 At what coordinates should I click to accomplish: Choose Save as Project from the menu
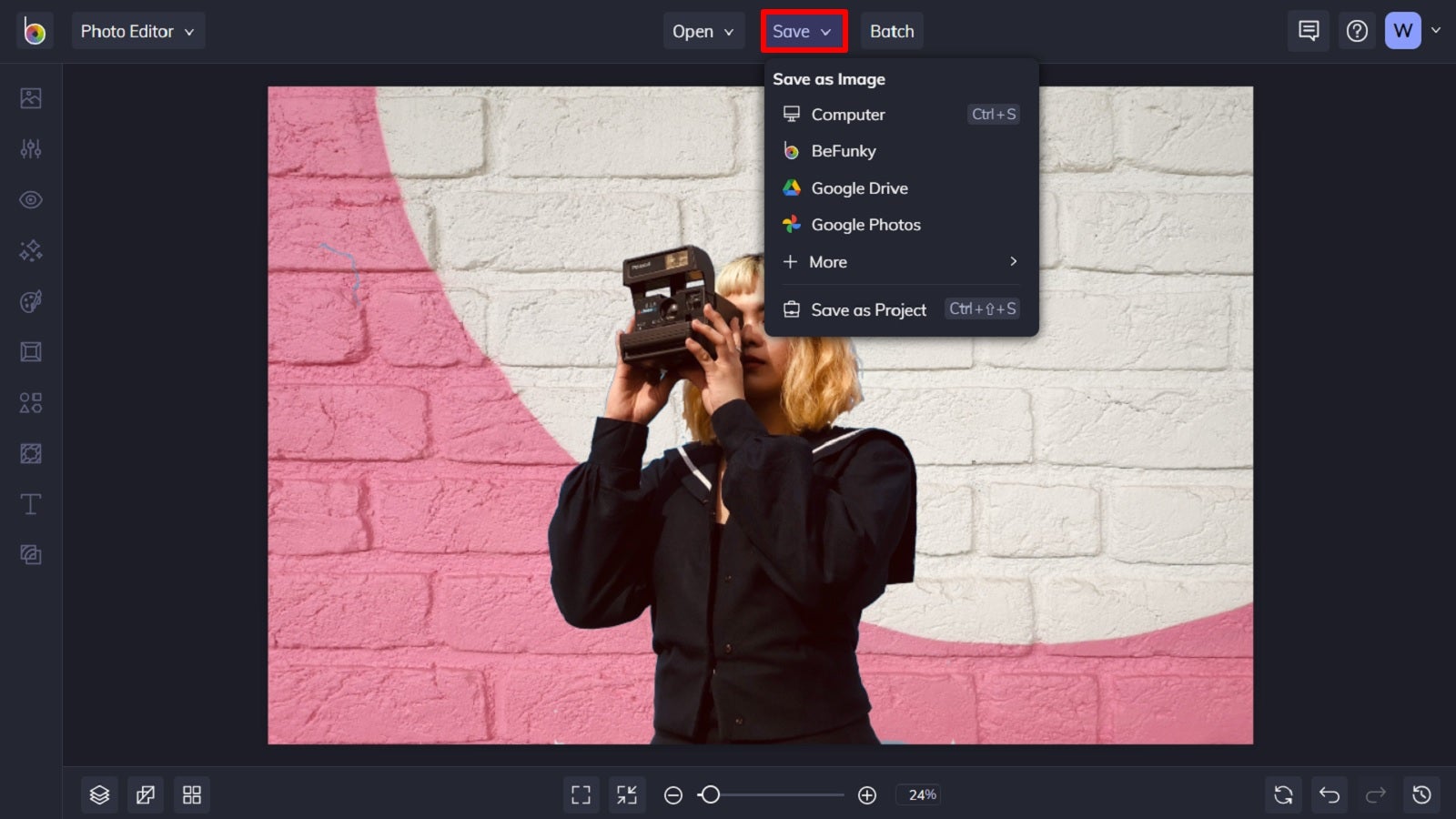868,309
